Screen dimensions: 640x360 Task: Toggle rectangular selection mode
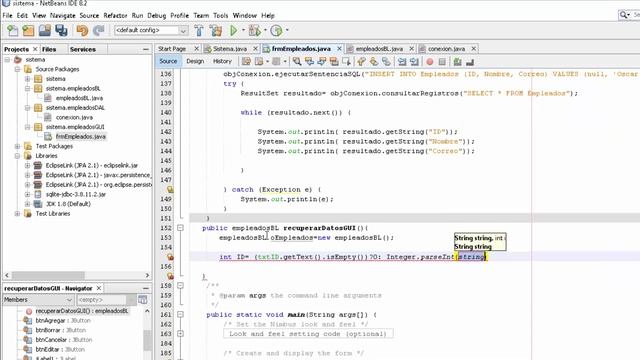[x=347, y=62]
